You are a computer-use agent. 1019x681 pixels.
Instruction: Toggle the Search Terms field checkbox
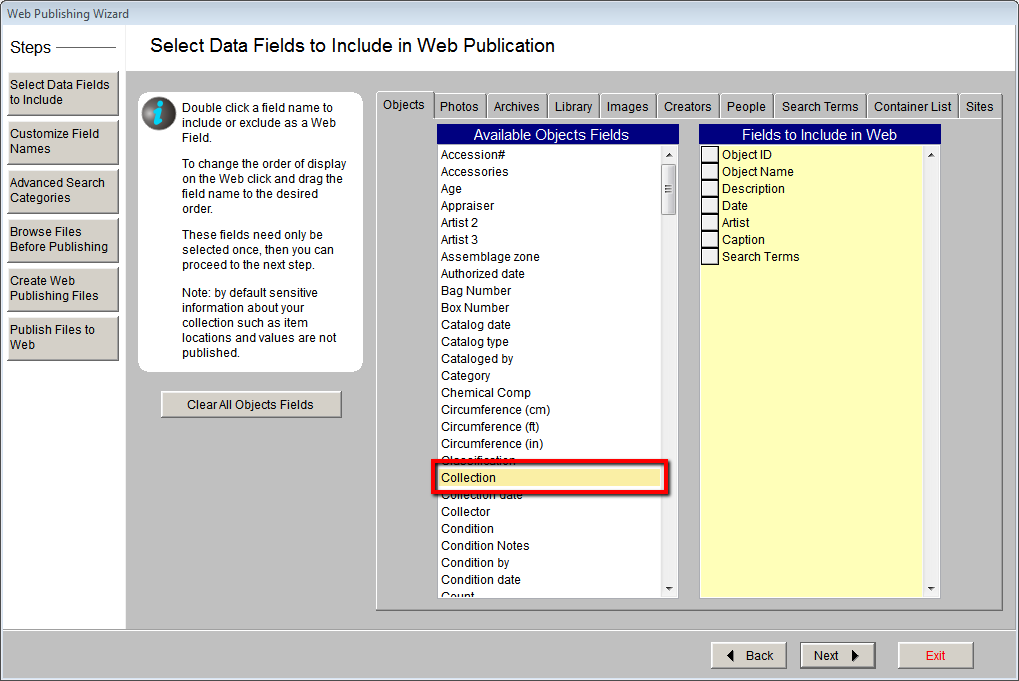[710, 257]
